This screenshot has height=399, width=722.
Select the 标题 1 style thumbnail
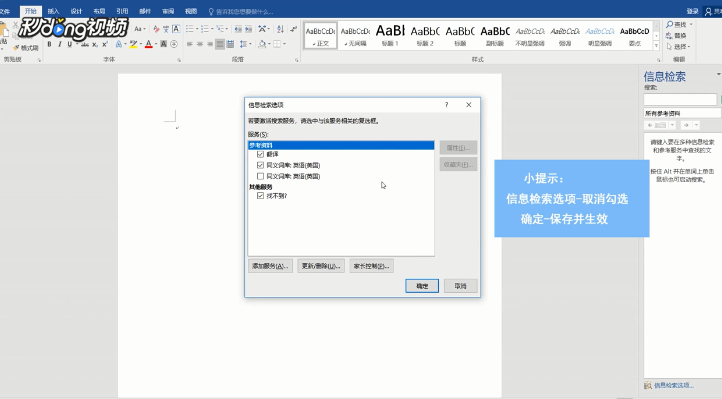(x=390, y=35)
